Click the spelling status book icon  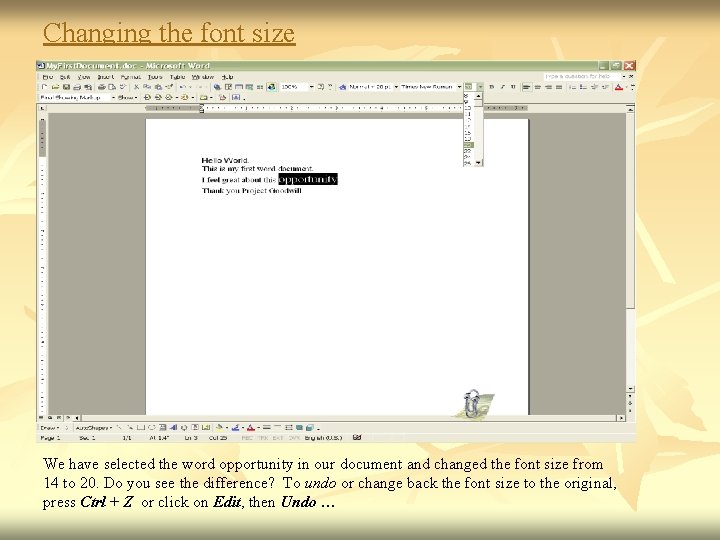pos(357,437)
